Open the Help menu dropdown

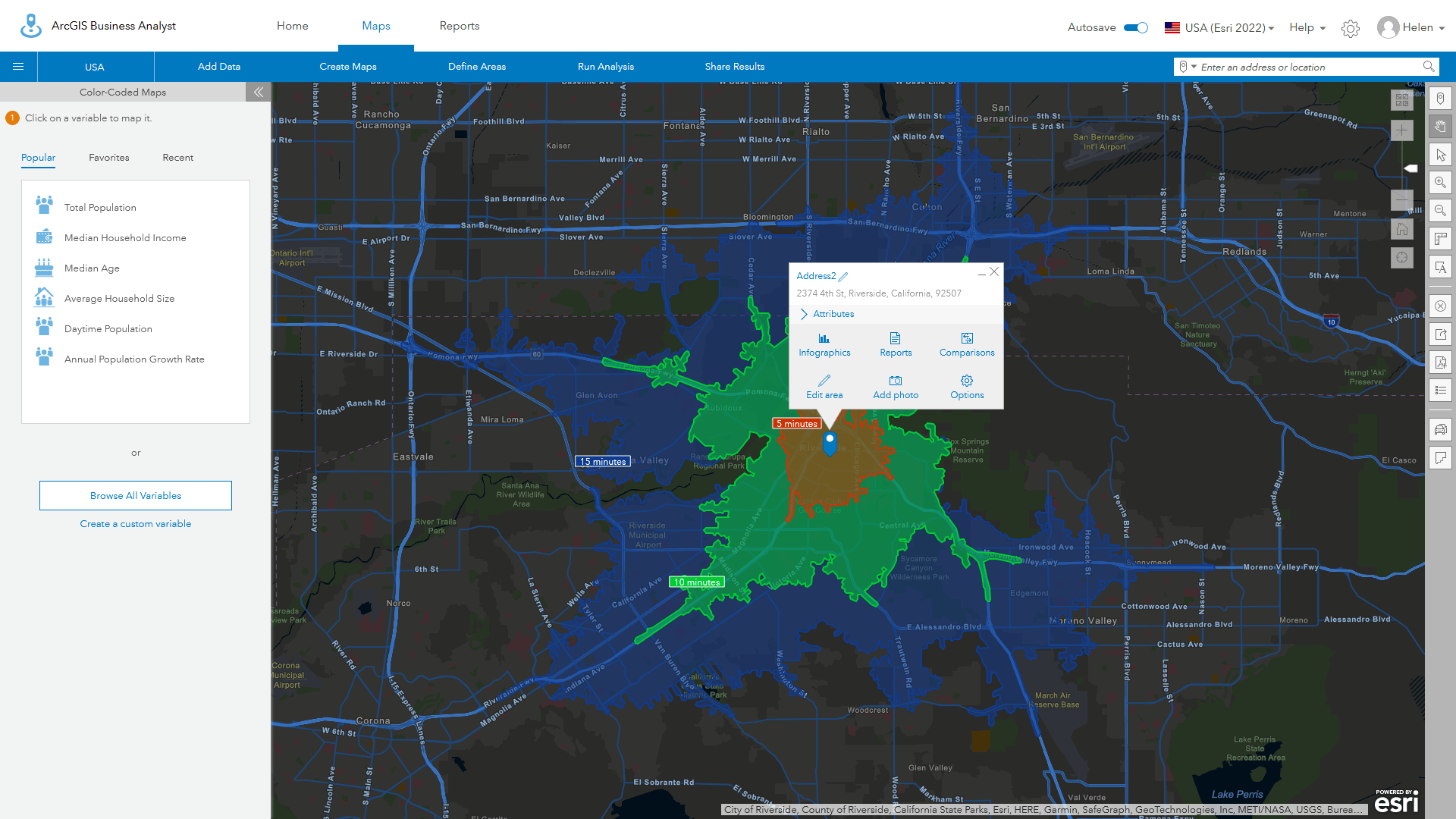point(1309,27)
